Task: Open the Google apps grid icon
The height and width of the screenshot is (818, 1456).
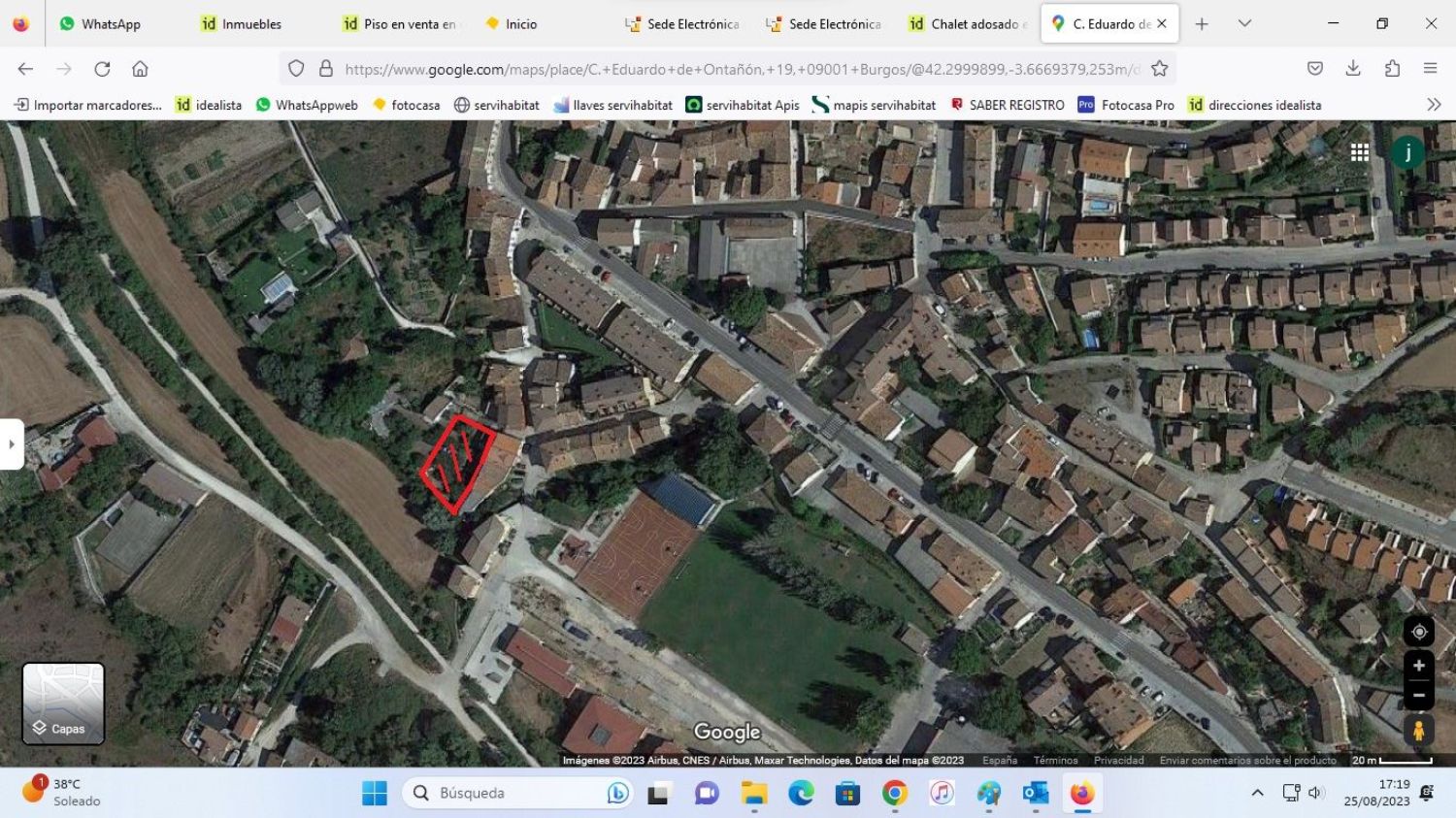Action: click(1360, 152)
